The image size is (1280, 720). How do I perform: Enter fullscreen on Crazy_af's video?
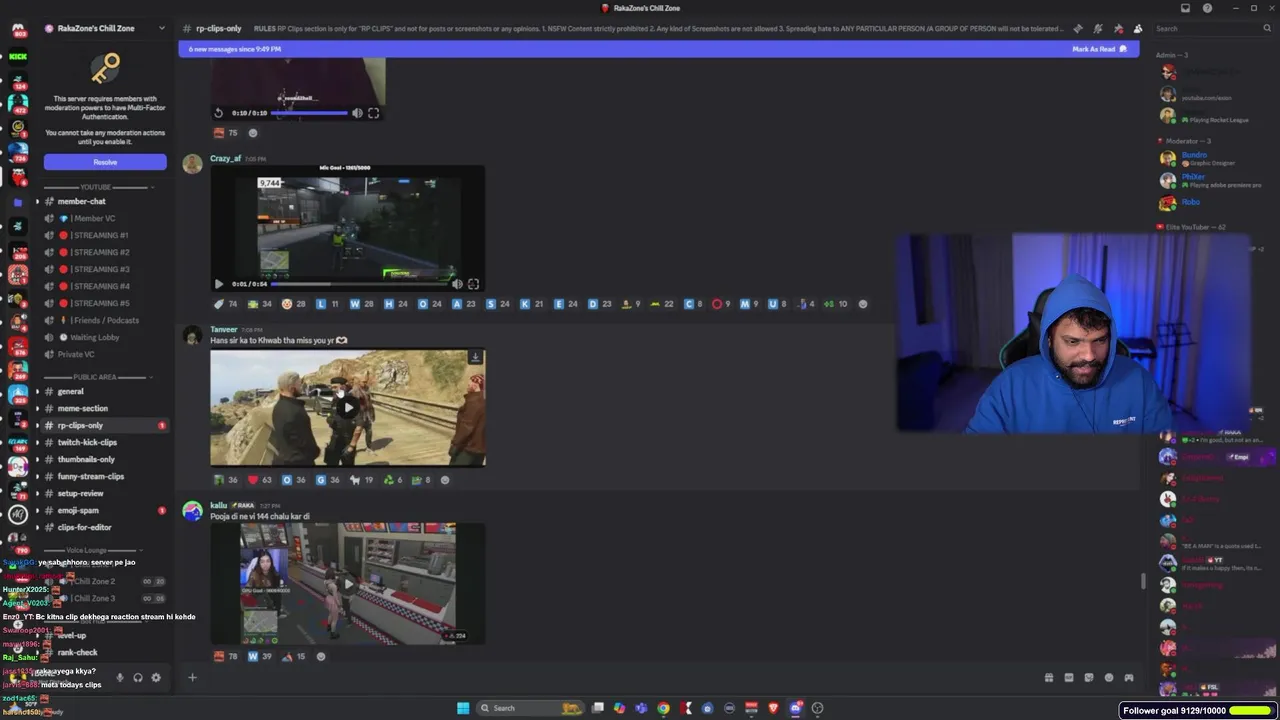coord(473,284)
